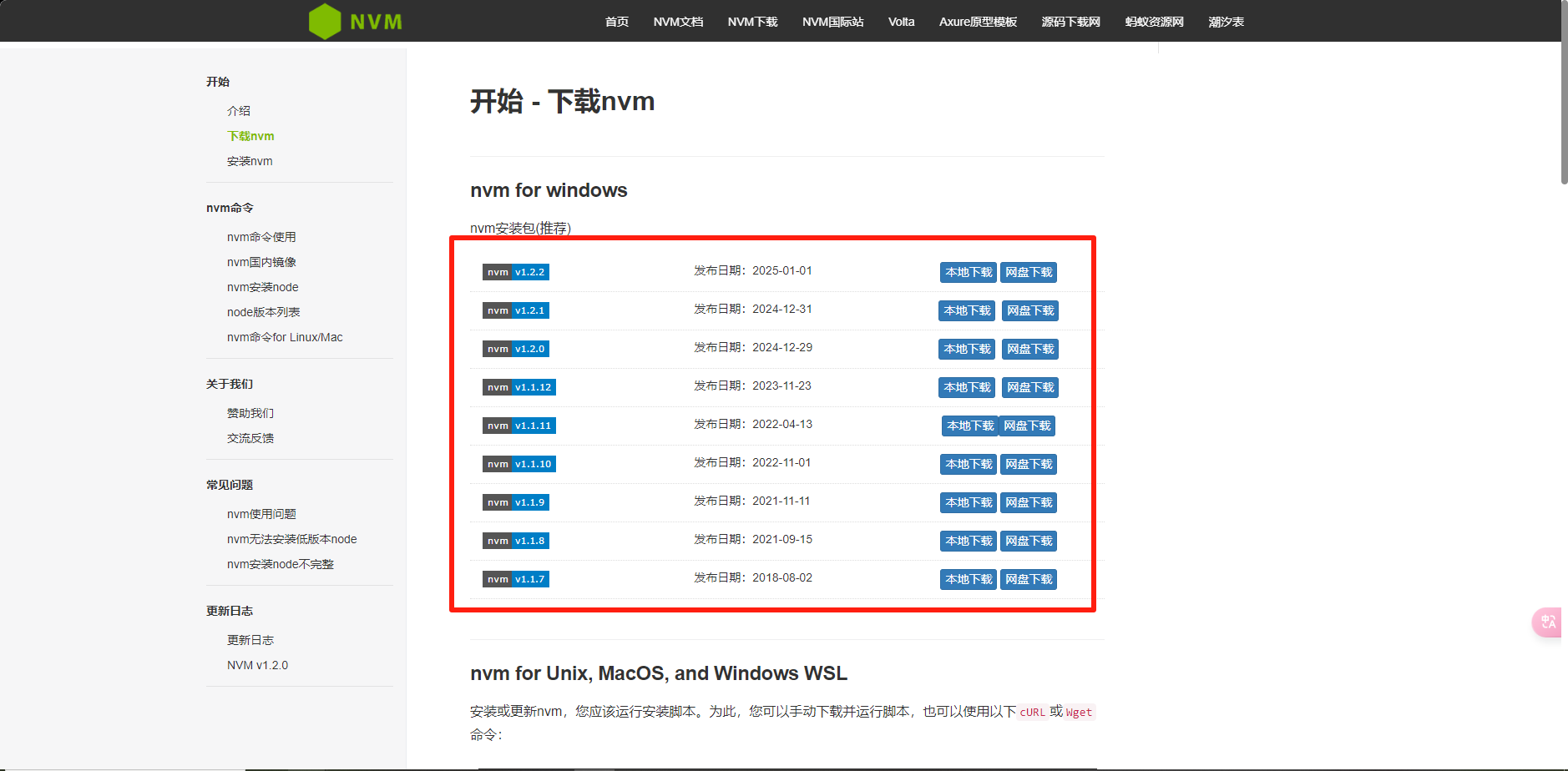Click the nvm v1.1.9 version badge

coord(516,502)
